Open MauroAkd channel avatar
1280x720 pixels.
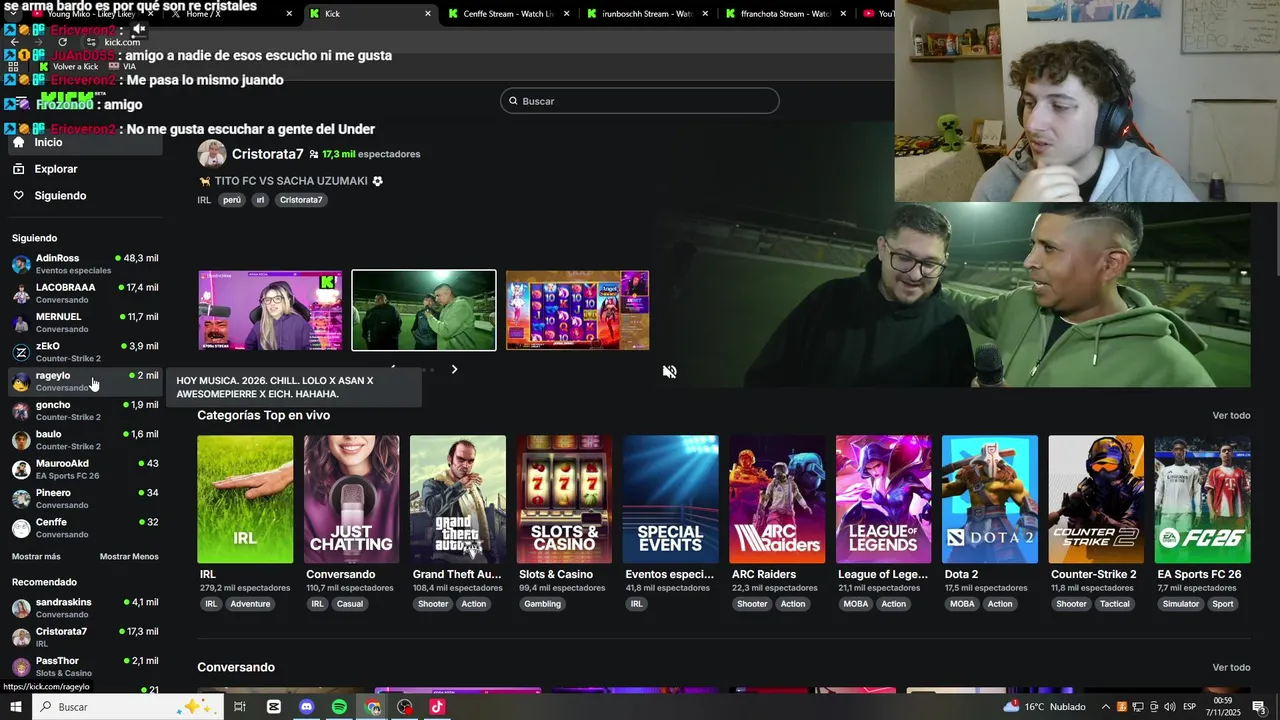click(21, 469)
